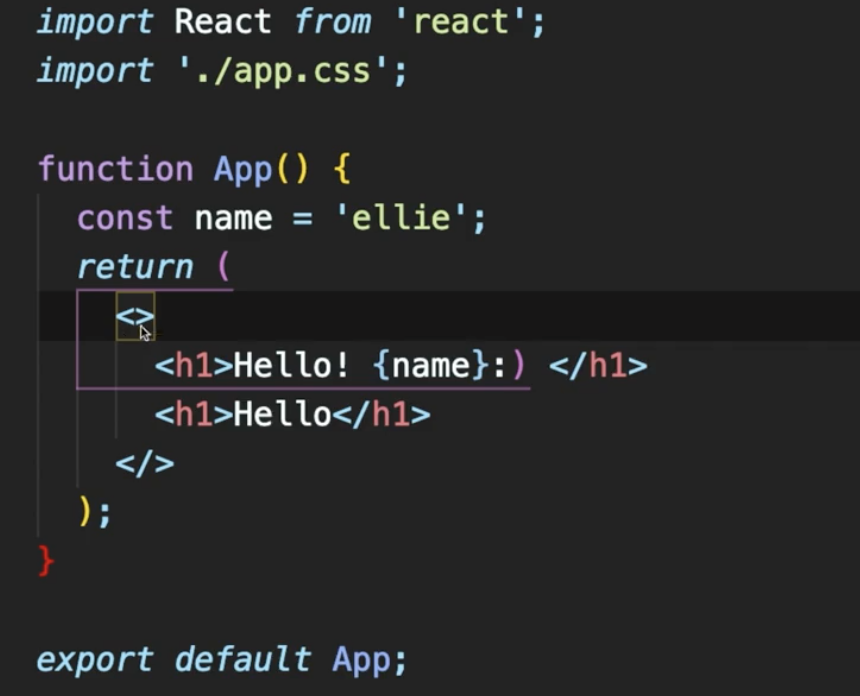This screenshot has height=696, width=860.
Task: Click the return keyword
Action: (135, 267)
